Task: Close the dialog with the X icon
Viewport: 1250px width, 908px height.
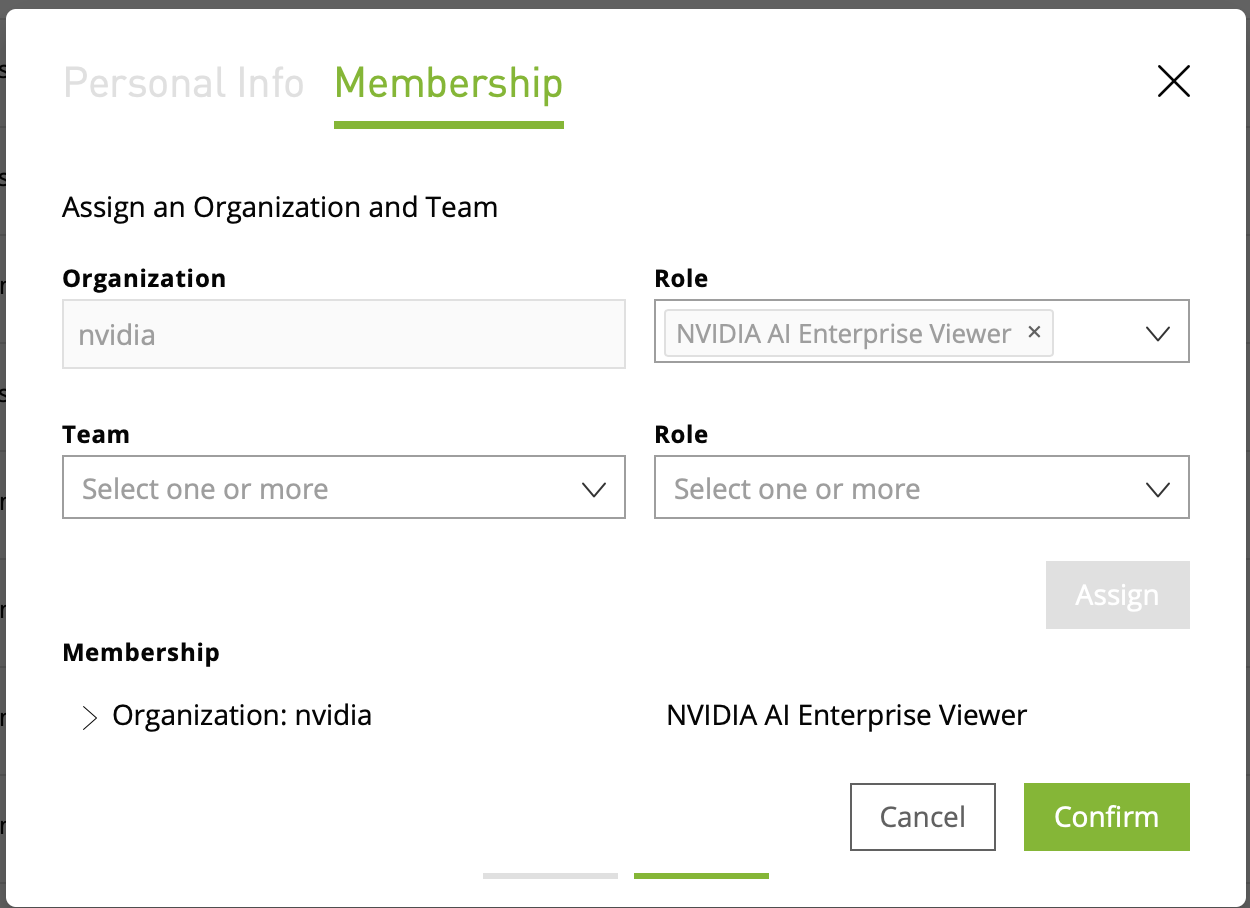Action: (x=1173, y=81)
